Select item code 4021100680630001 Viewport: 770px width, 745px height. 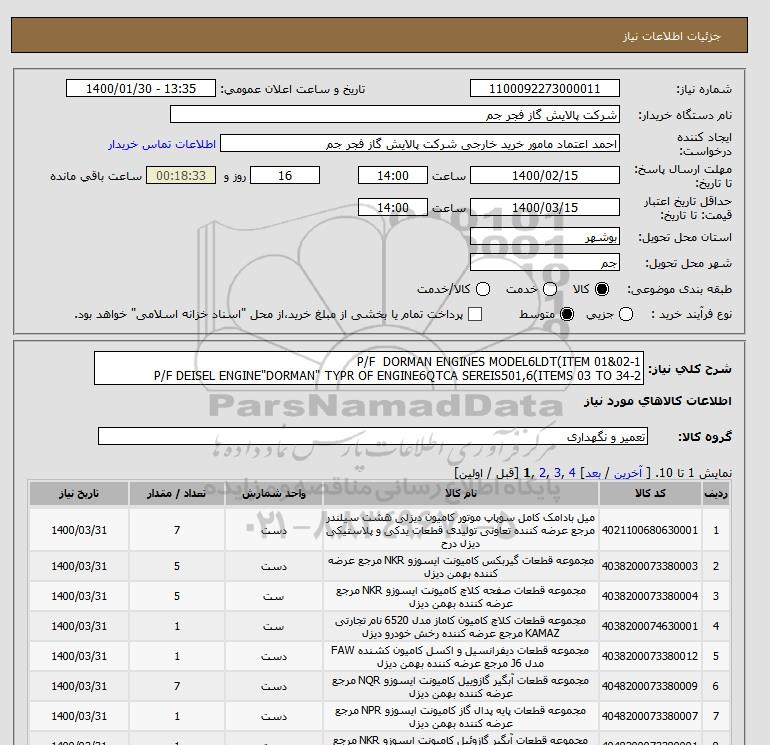click(x=650, y=530)
